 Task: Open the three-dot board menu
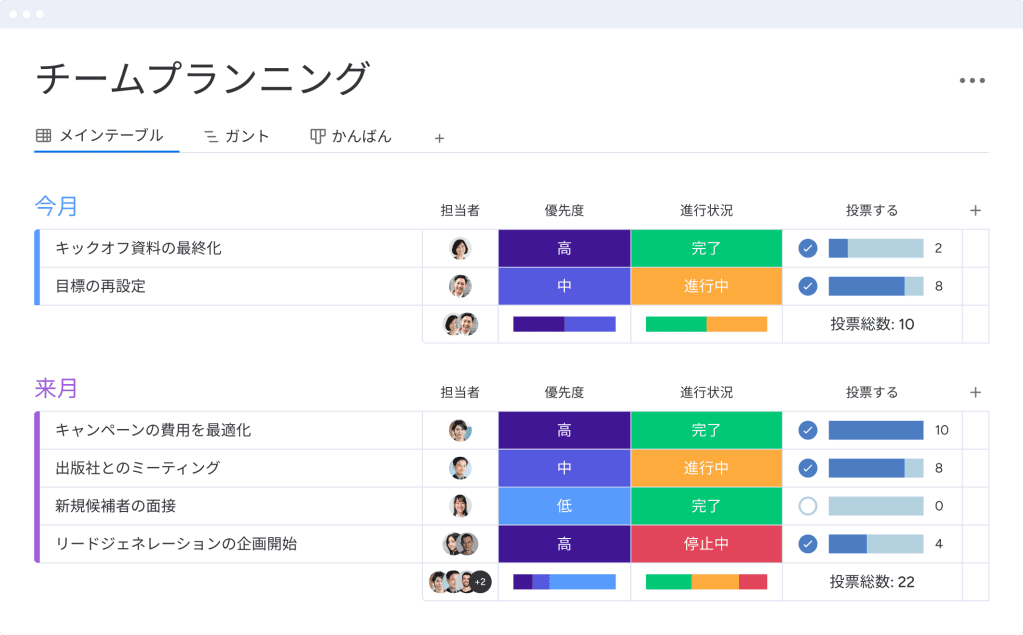[x=974, y=80]
